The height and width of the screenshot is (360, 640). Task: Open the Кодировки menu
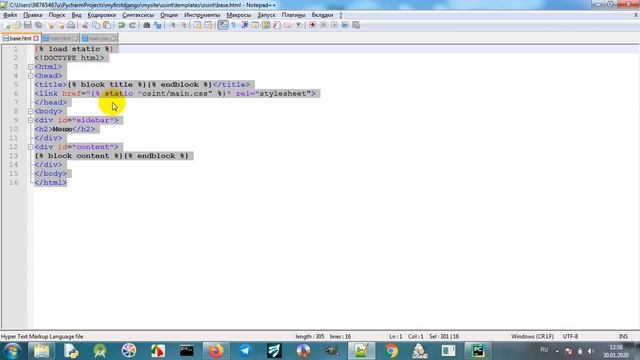[102, 15]
